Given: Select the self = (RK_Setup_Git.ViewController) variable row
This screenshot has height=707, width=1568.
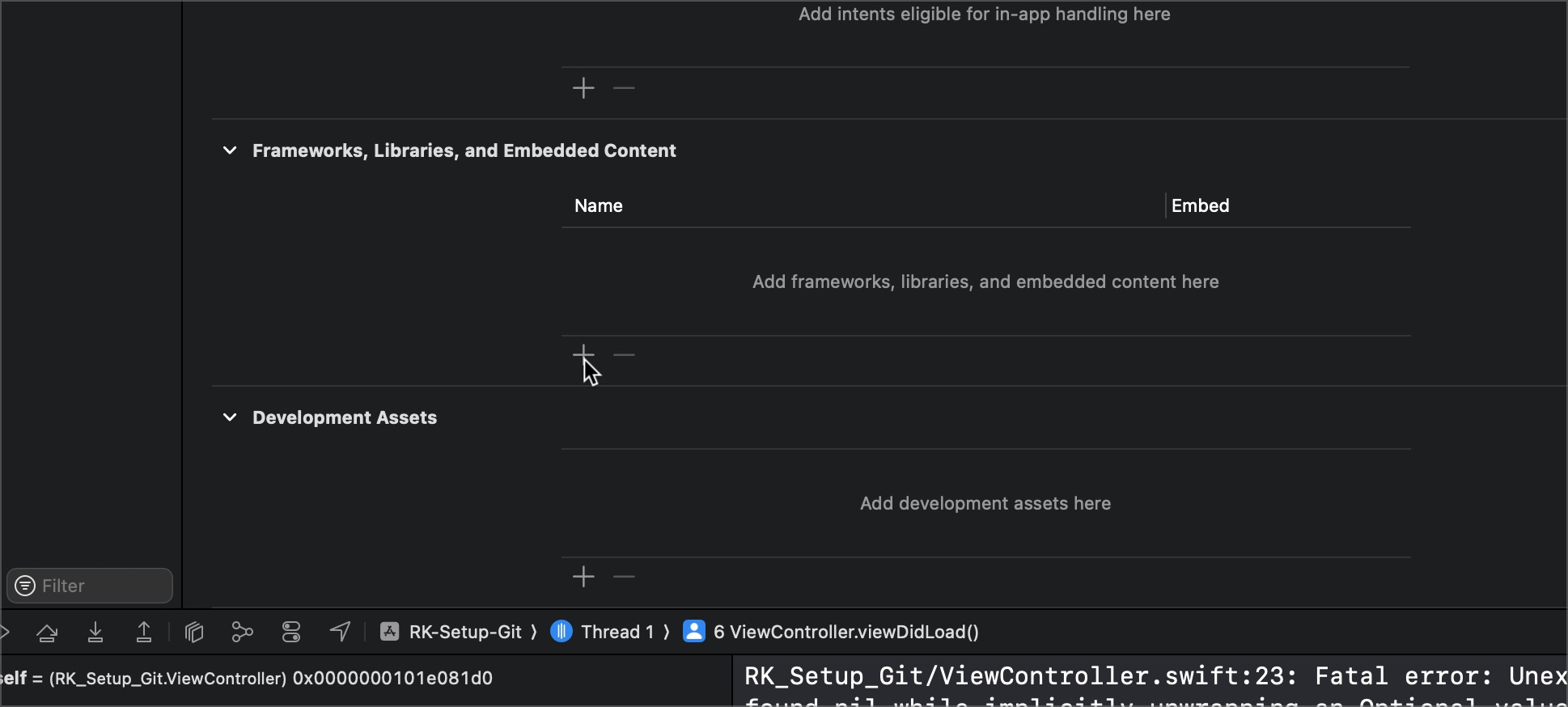Looking at the screenshot, I should pyautogui.click(x=247, y=678).
